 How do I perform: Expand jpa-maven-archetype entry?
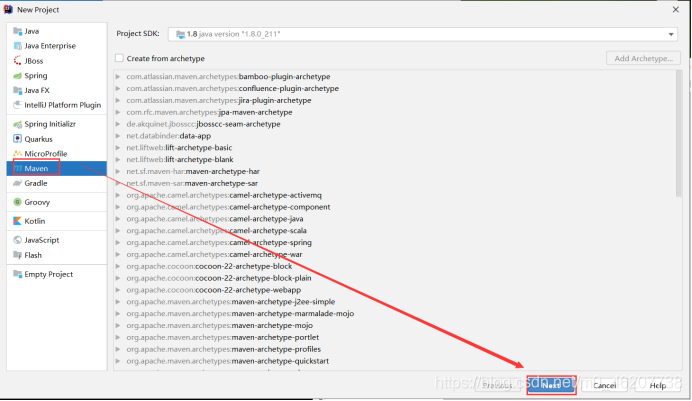click(x=118, y=112)
